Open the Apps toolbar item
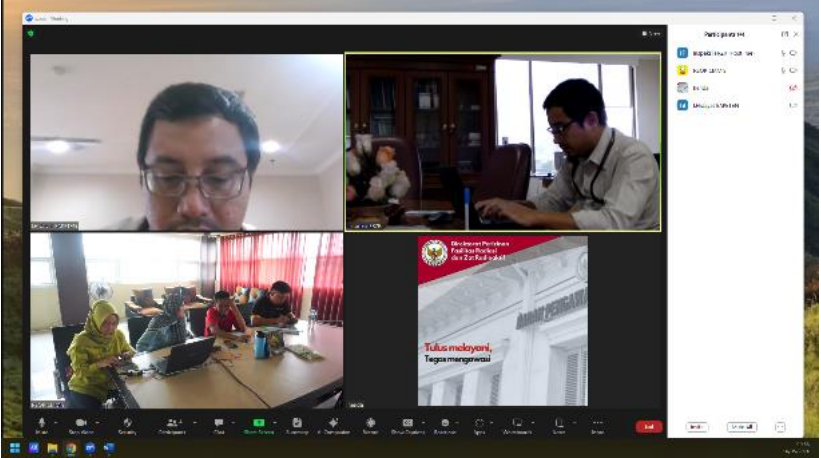 pos(479,426)
